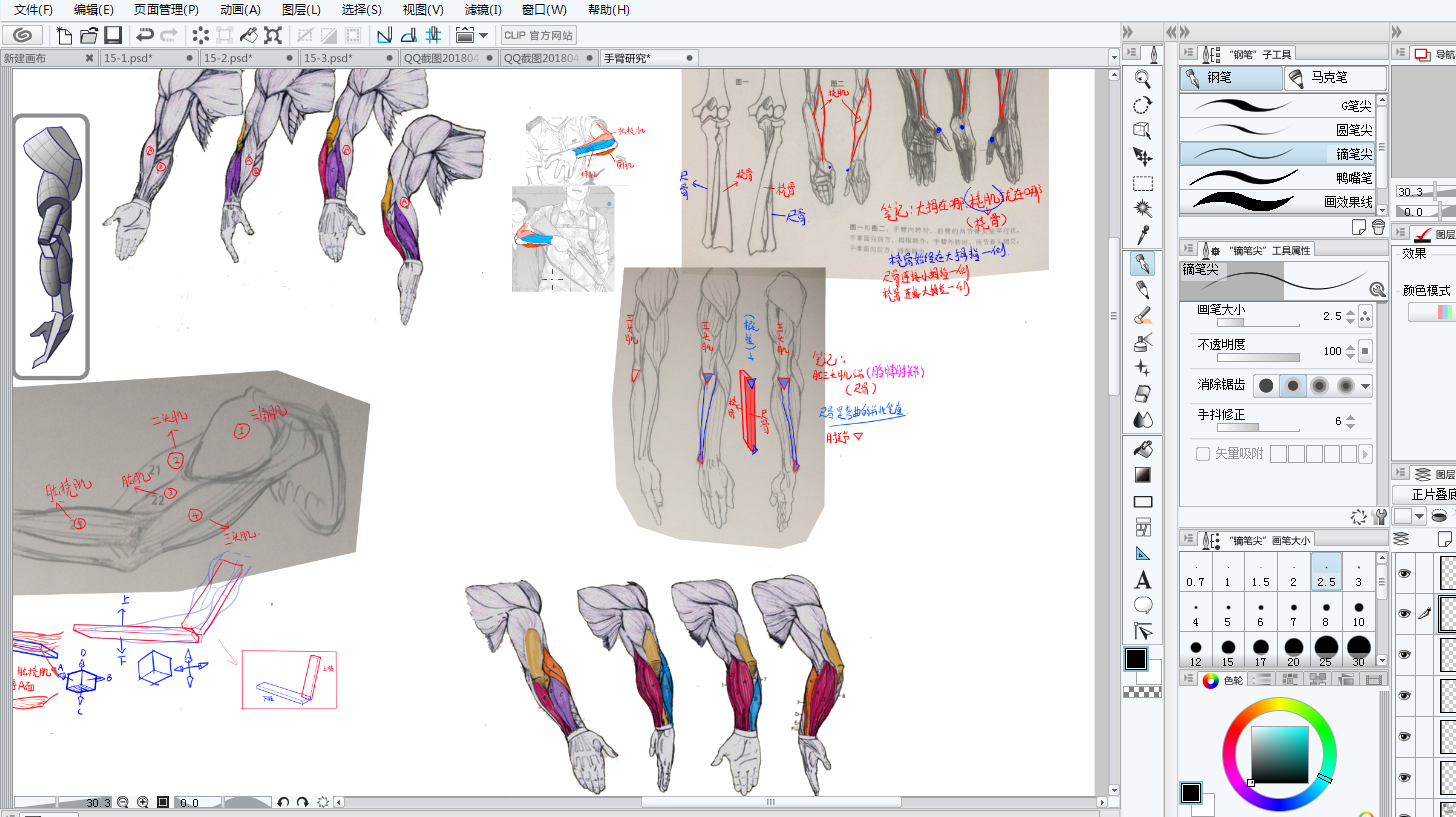1456x817 pixels.
Task: Open the Clip Studio spiral icon
Action: (x=22, y=35)
